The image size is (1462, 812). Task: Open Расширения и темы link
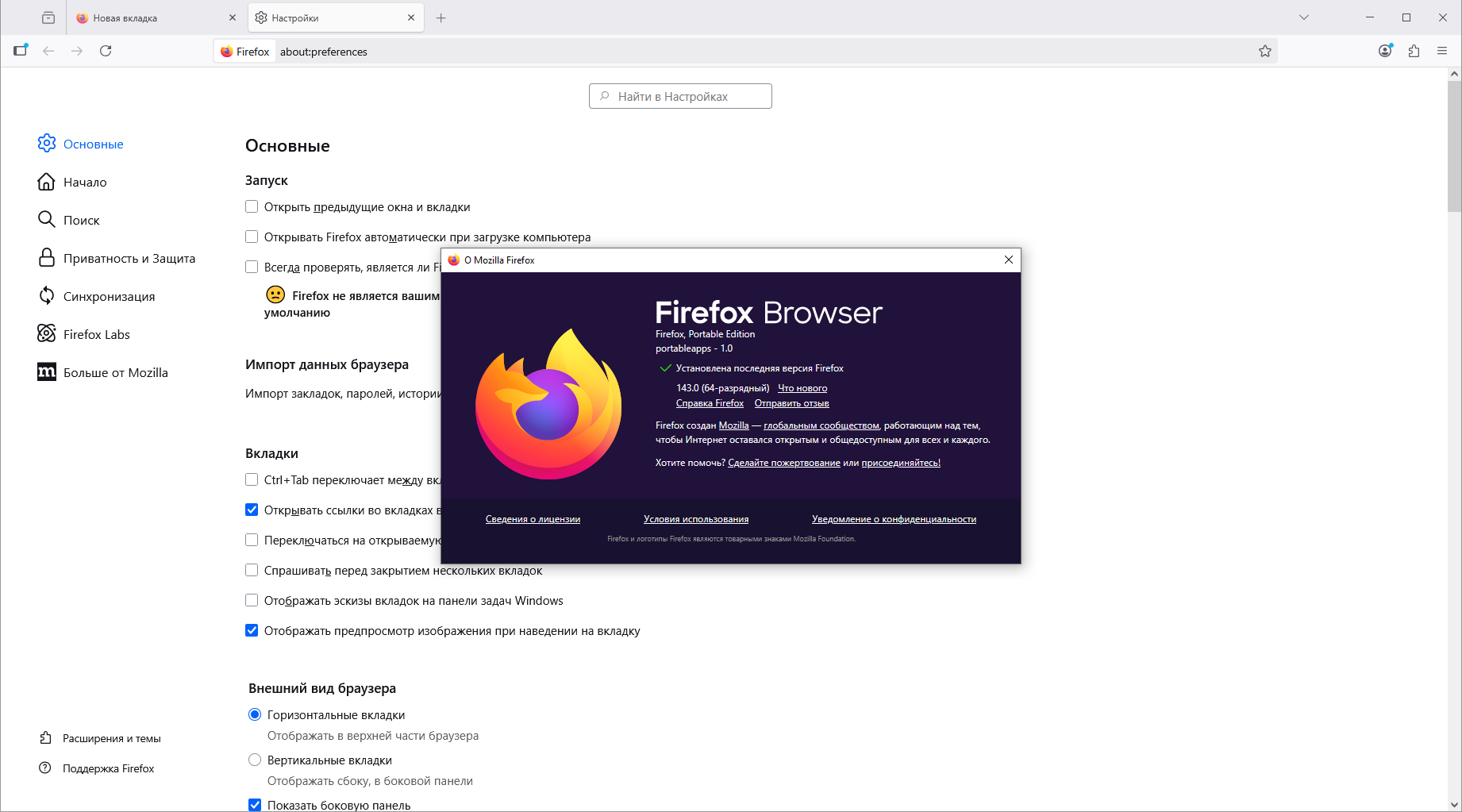pyautogui.click(x=112, y=738)
